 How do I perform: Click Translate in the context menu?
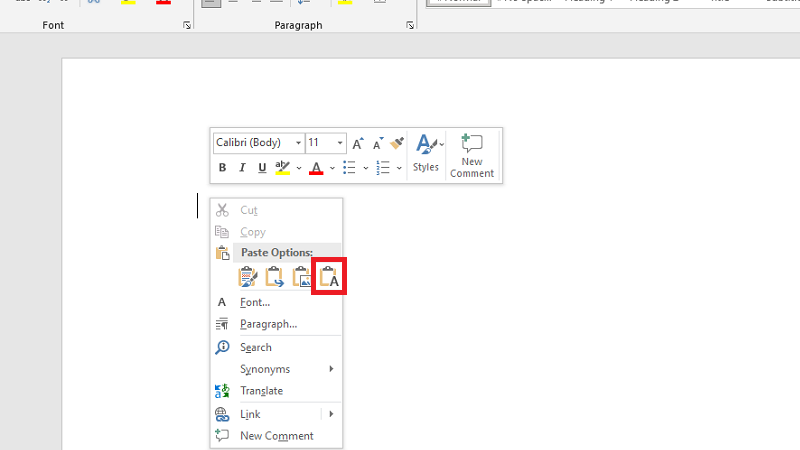[261, 391]
